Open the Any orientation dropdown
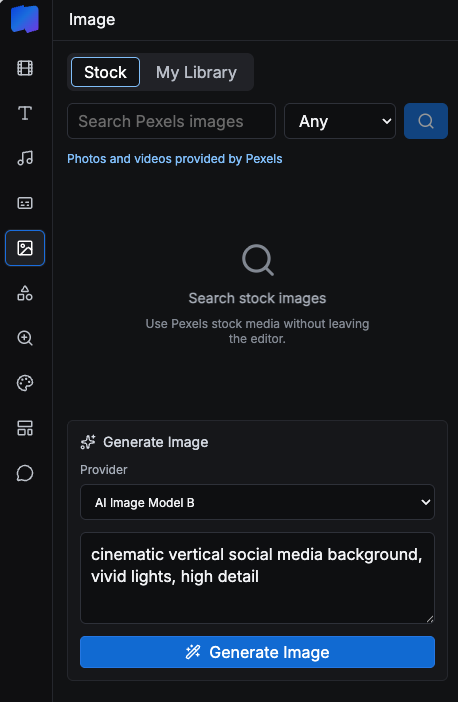 click(340, 121)
